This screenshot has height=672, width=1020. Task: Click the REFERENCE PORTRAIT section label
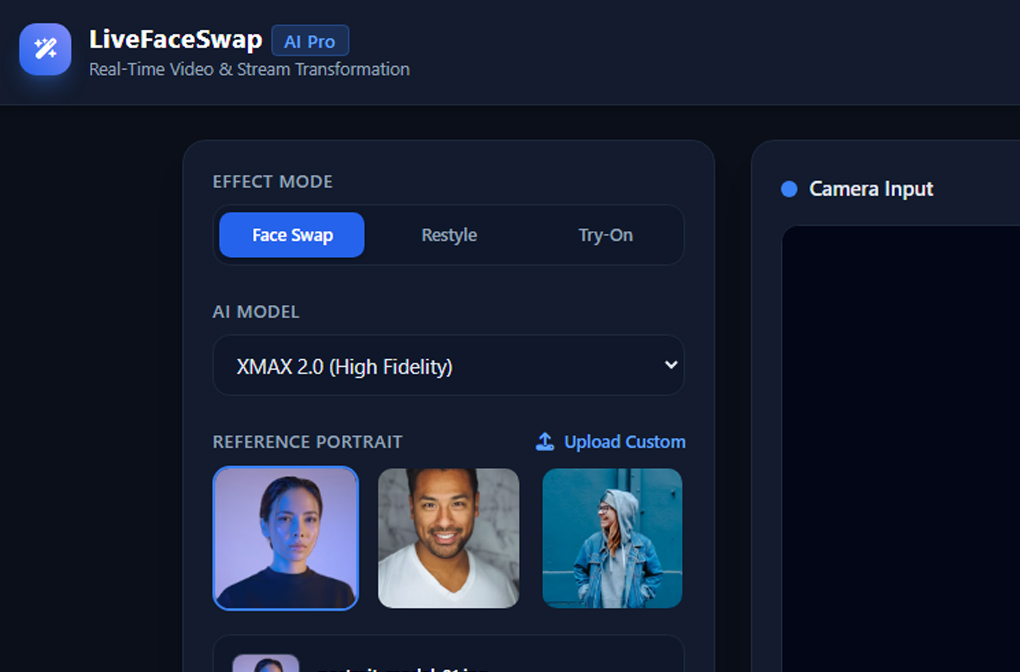click(308, 442)
